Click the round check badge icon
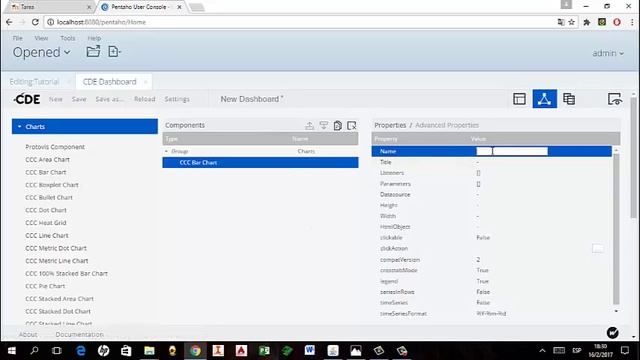The height and width of the screenshot is (360, 640). (612, 333)
